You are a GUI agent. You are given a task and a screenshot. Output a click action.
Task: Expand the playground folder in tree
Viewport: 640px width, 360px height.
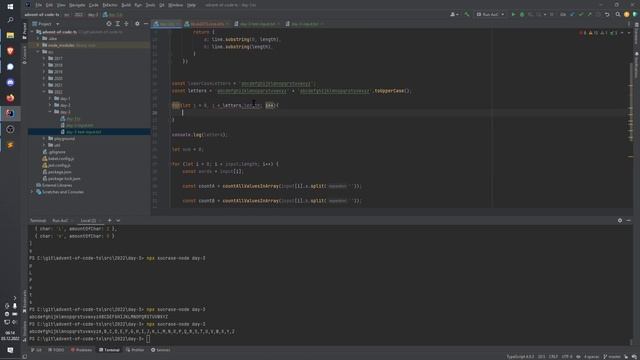(44, 139)
